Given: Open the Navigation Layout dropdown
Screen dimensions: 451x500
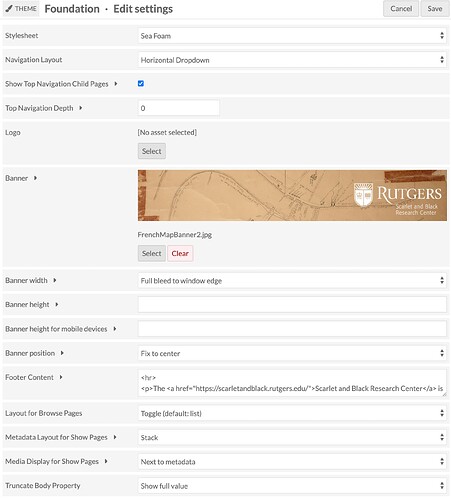Looking at the screenshot, I should (292, 60).
